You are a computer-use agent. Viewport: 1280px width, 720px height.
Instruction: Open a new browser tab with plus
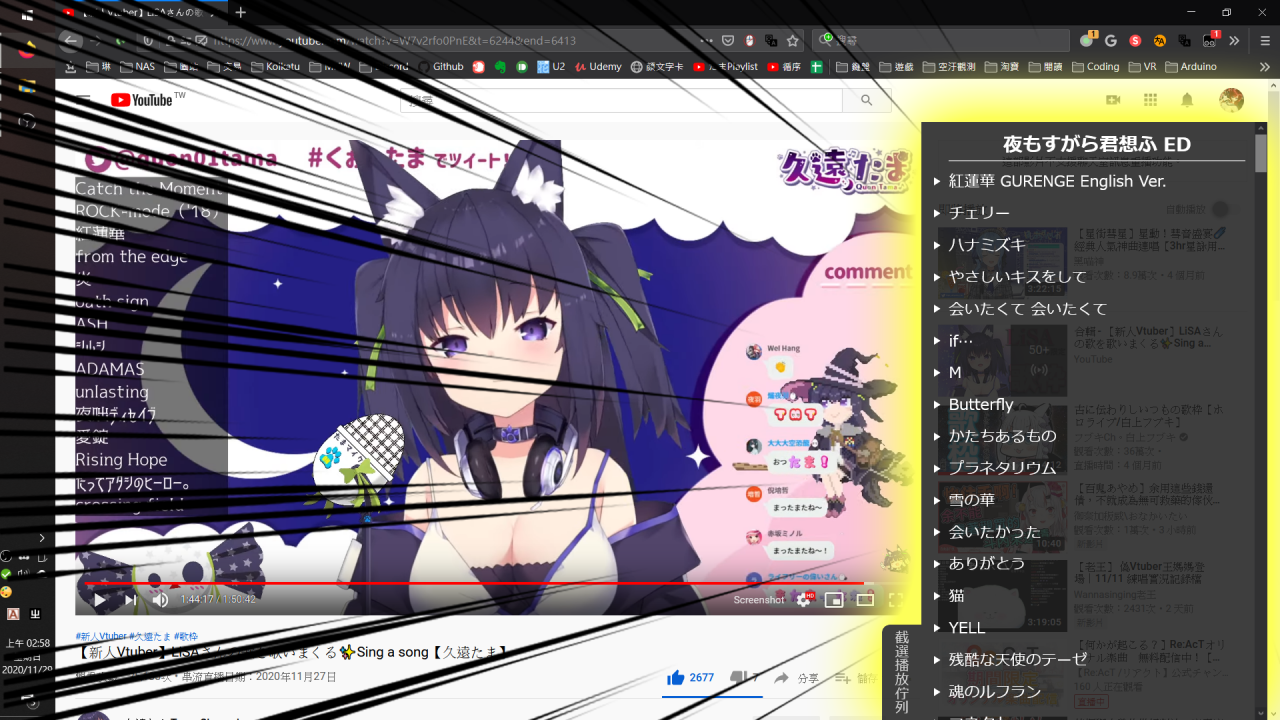click(240, 13)
